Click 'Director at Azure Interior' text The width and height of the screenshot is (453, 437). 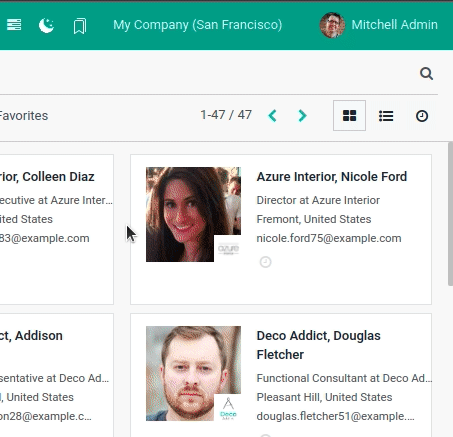[x=318, y=200]
